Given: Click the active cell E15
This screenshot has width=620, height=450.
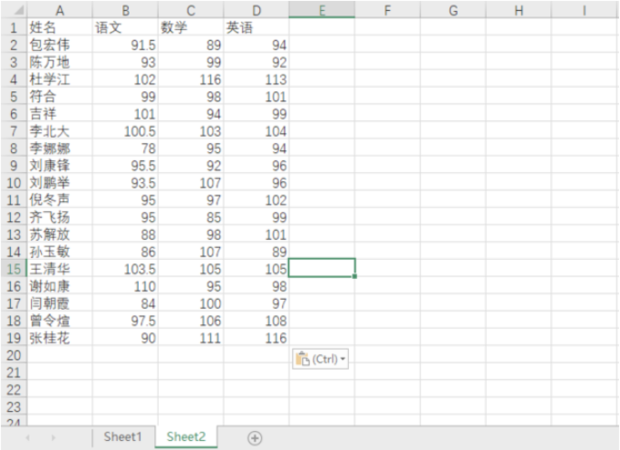Looking at the screenshot, I should tap(322, 268).
